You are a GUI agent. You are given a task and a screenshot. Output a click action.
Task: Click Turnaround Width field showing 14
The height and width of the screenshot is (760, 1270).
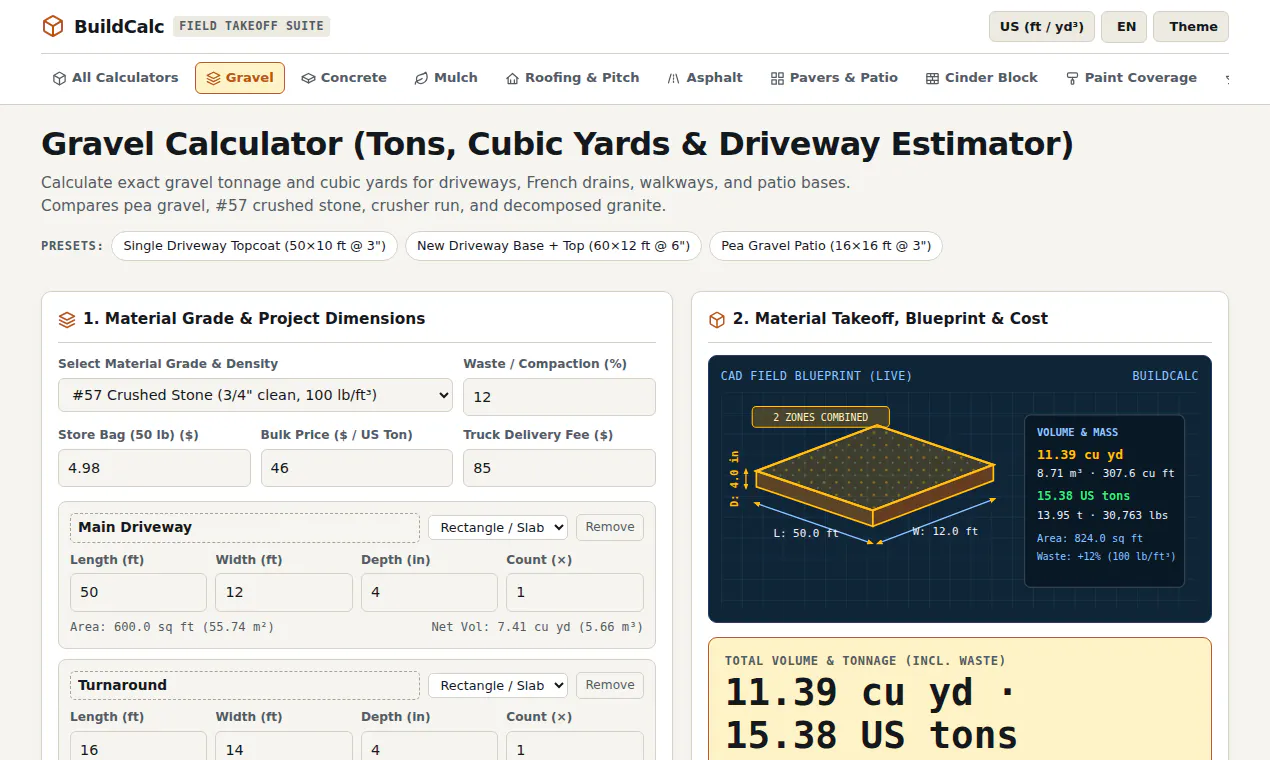point(284,748)
